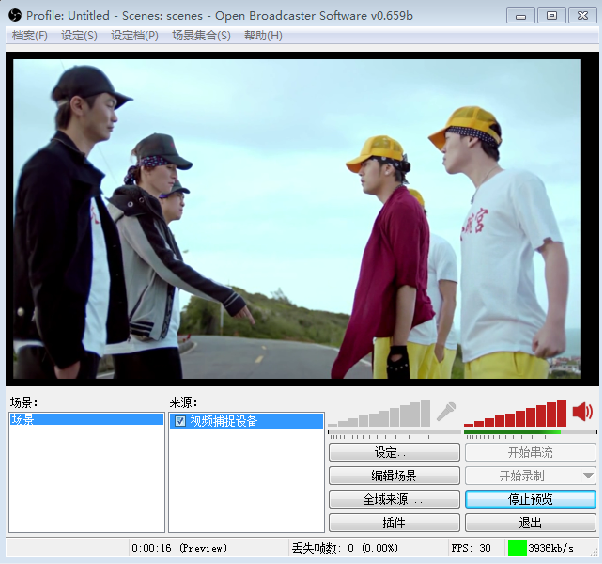This screenshot has width=602, height=564.
Task: Click the 3936kb/s bitrate text
Action: (x=551, y=548)
